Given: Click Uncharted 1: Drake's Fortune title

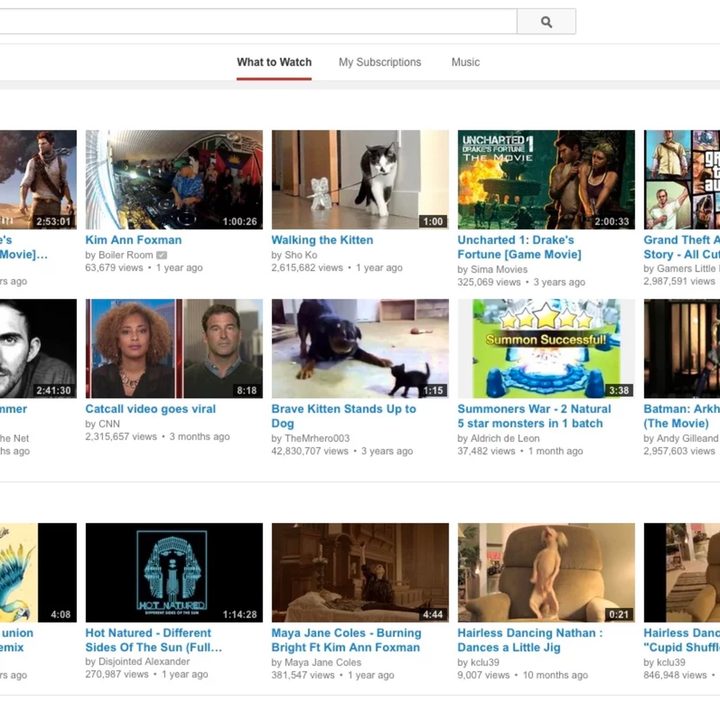Looking at the screenshot, I should click(x=519, y=247).
